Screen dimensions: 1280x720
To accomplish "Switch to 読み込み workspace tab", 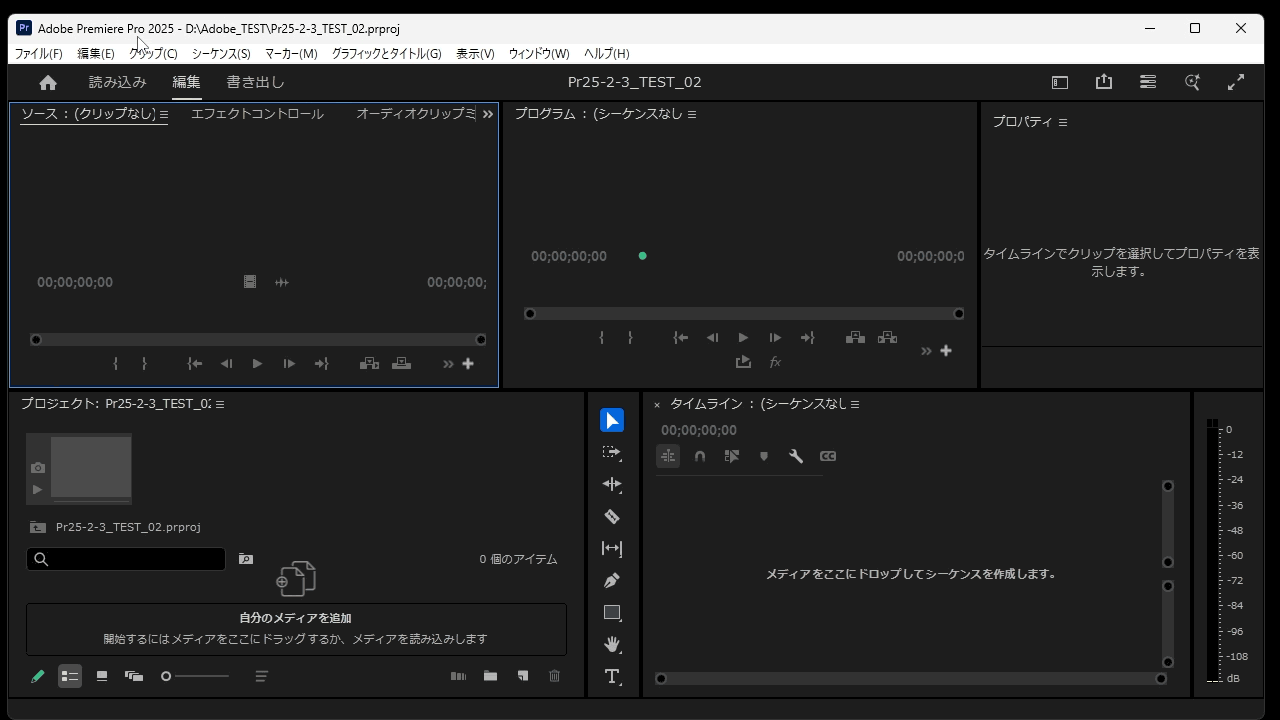I will point(118,82).
